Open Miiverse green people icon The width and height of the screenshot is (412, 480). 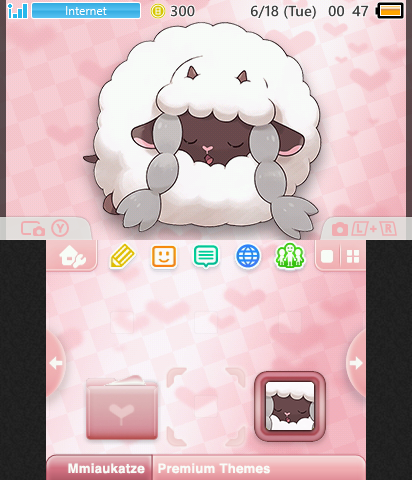[x=290, y=256]
